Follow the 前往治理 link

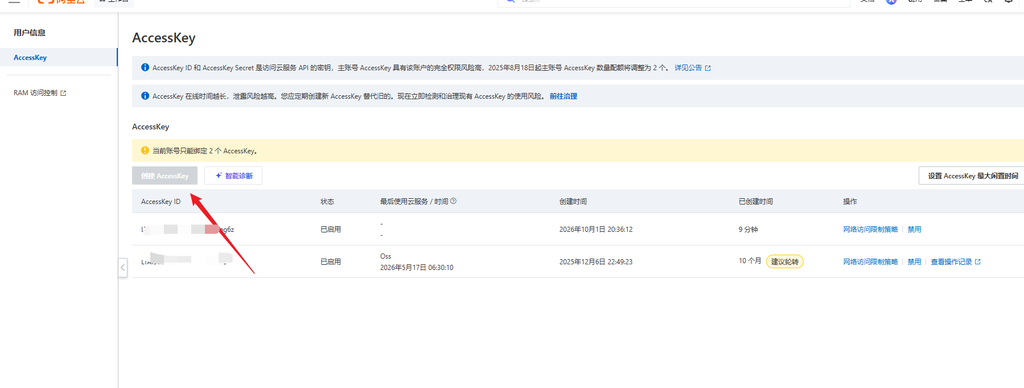point(564,96)
